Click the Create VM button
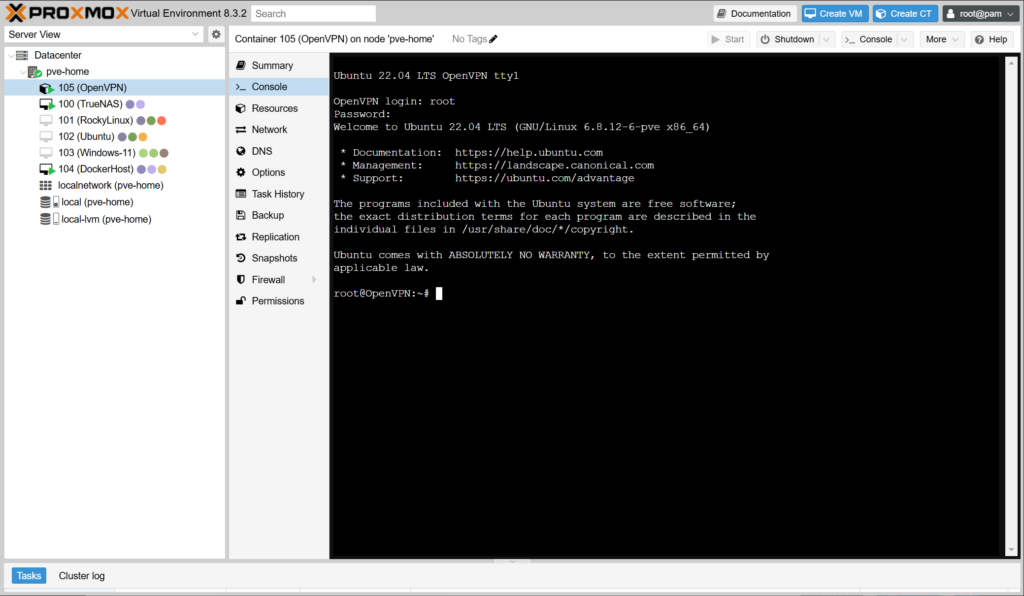Viewport: 1024px width, 596px height. pos(834,14)
